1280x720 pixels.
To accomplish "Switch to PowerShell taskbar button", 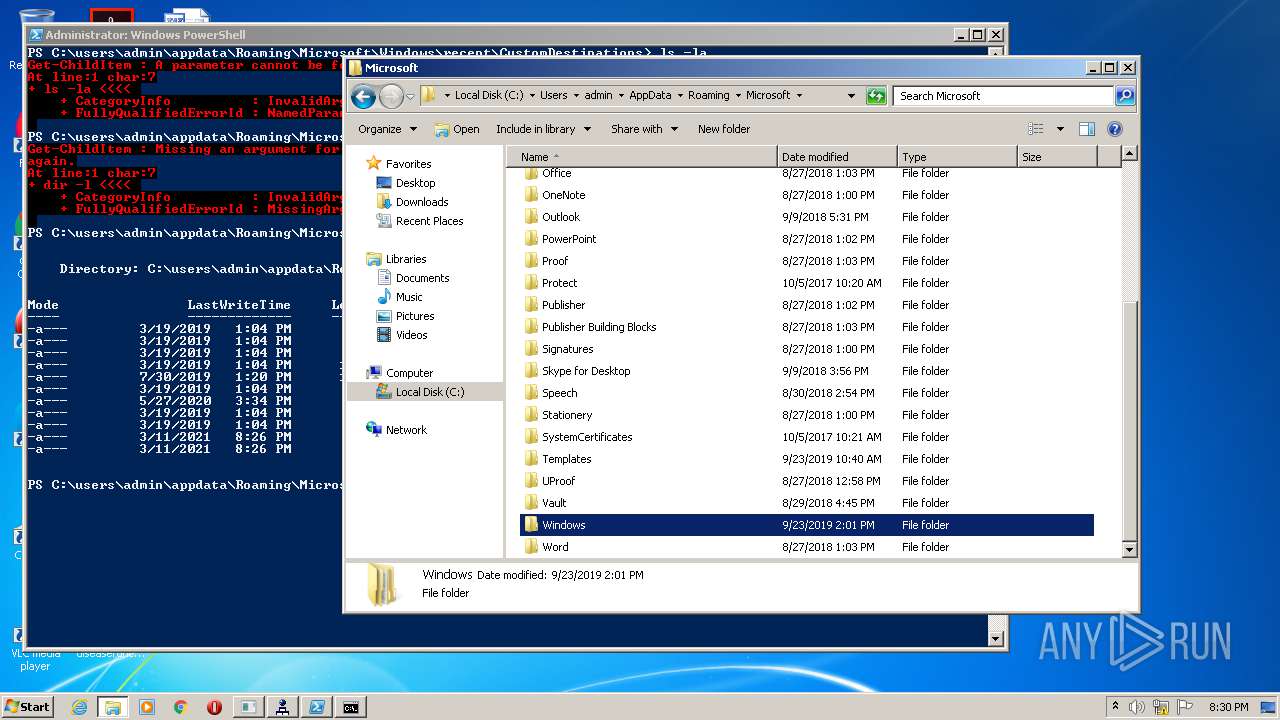I will click(x=316, y=707).
